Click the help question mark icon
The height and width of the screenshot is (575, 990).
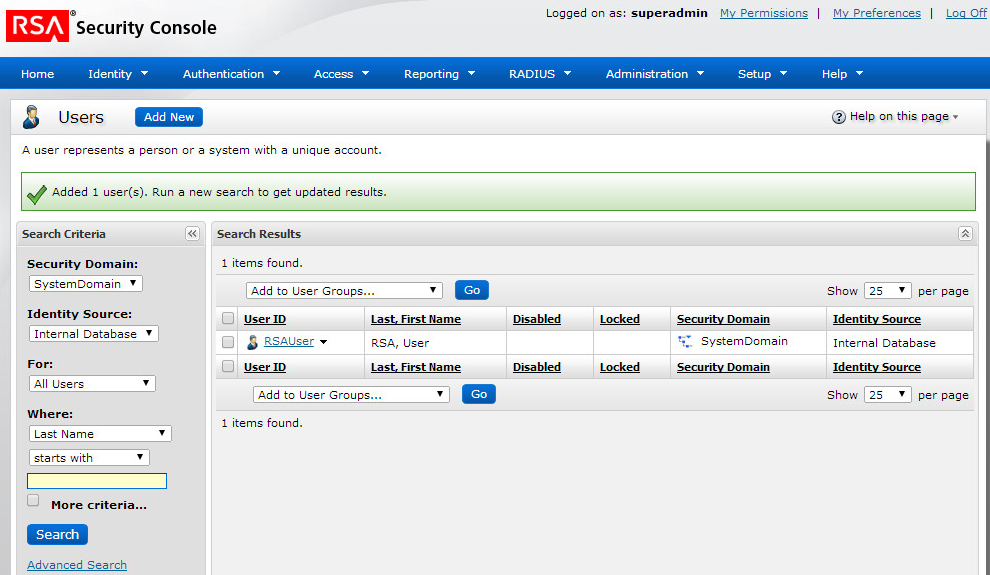coord(838,117)
